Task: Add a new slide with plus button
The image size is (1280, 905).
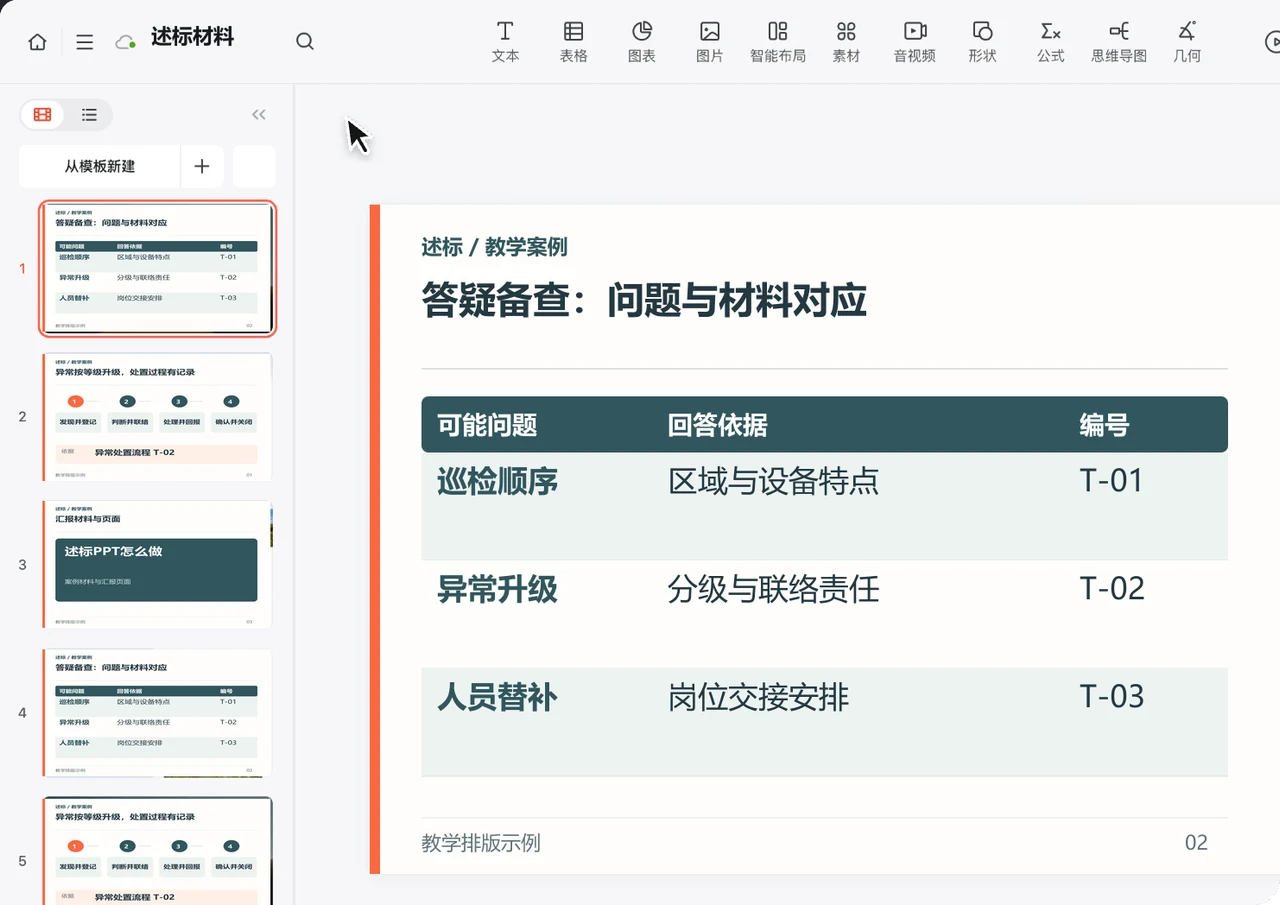Action: point(202,166)
